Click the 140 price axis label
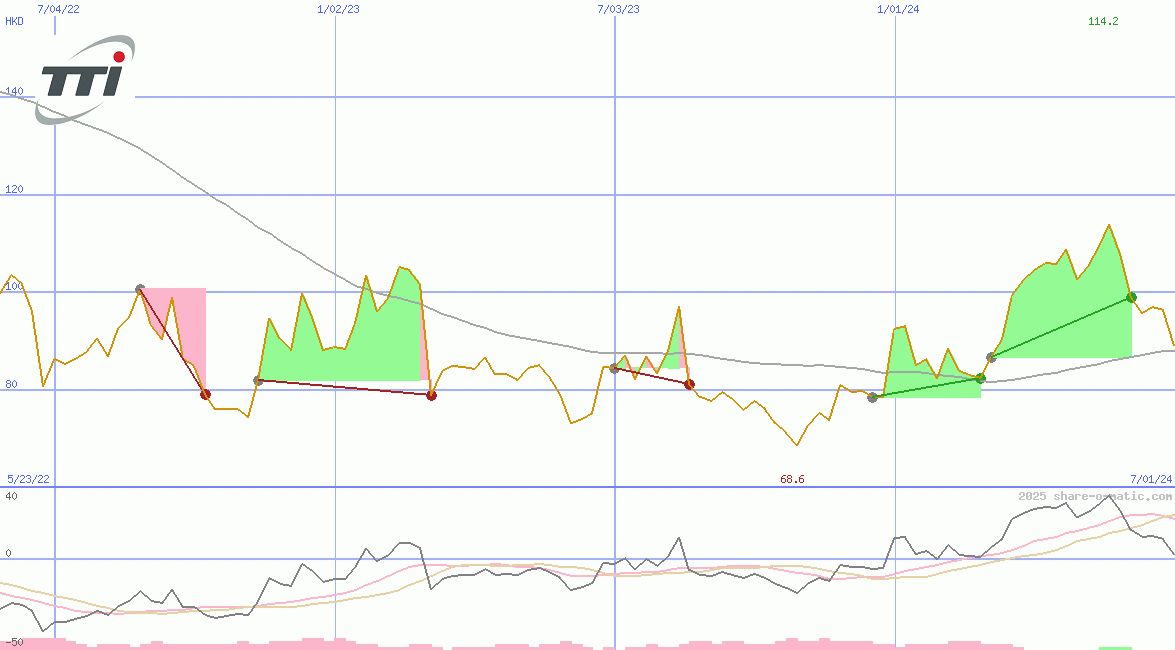 14,91
